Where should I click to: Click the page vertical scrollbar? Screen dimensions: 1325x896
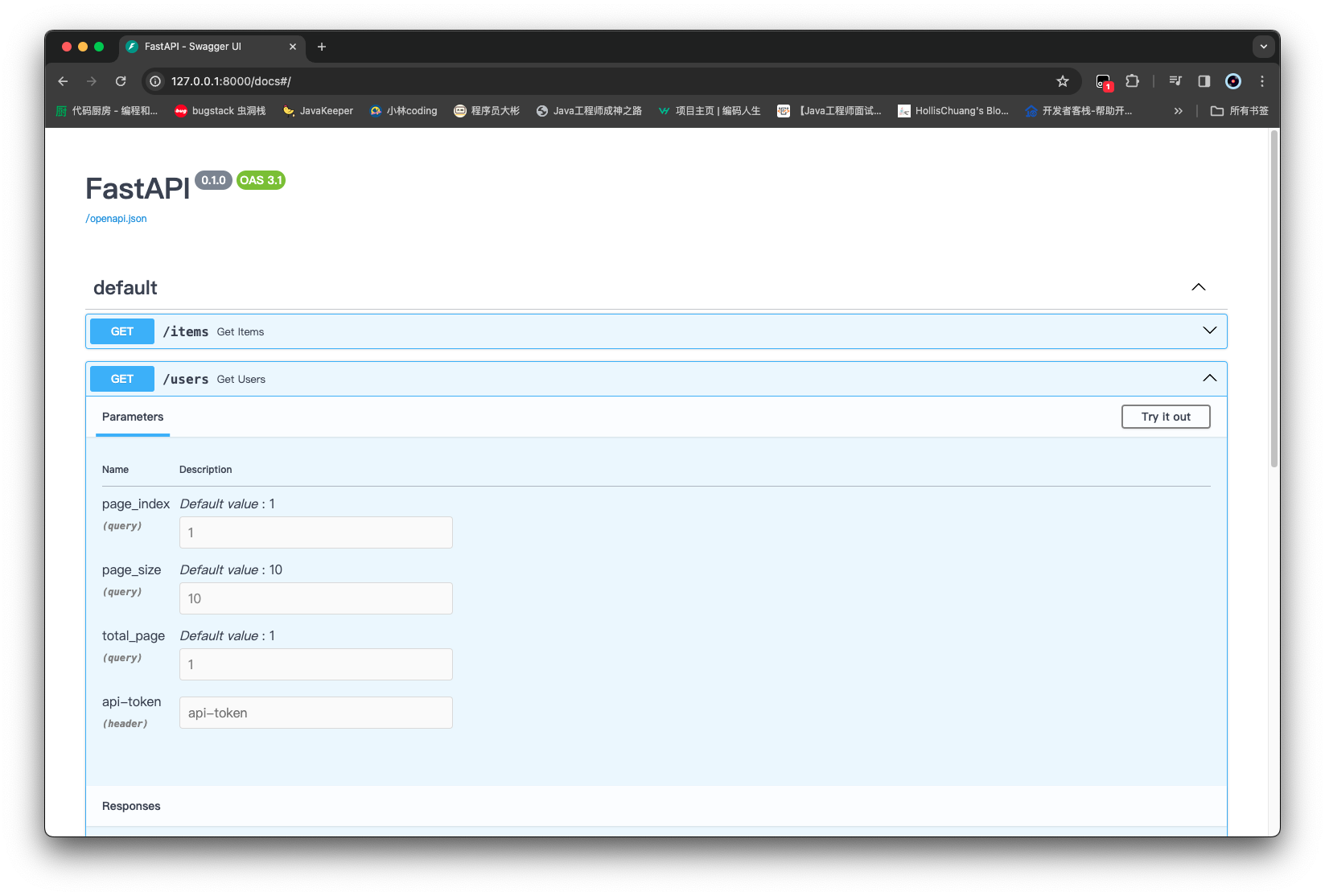pyautogui.click(x=1274, y=299)
